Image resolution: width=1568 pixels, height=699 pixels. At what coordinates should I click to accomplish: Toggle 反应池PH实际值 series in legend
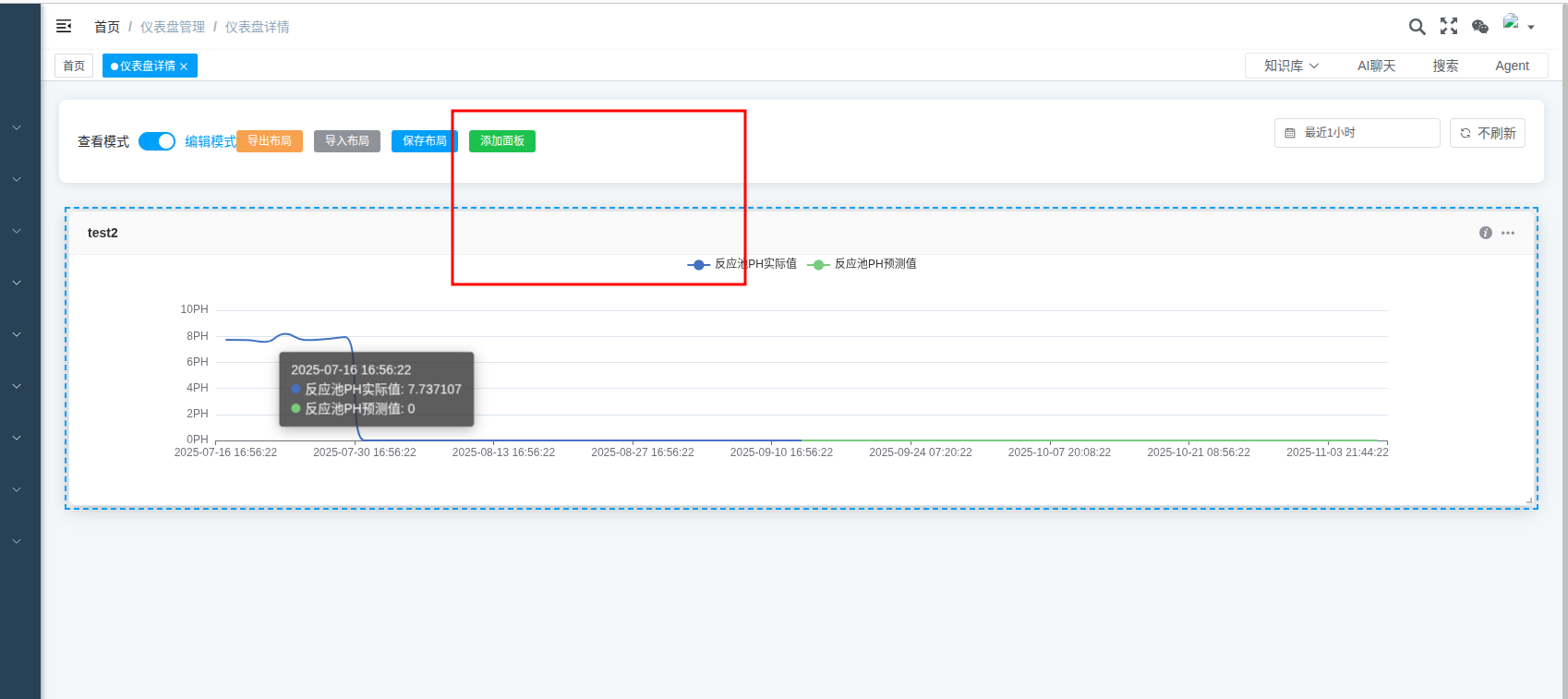(x=742, y=264)
